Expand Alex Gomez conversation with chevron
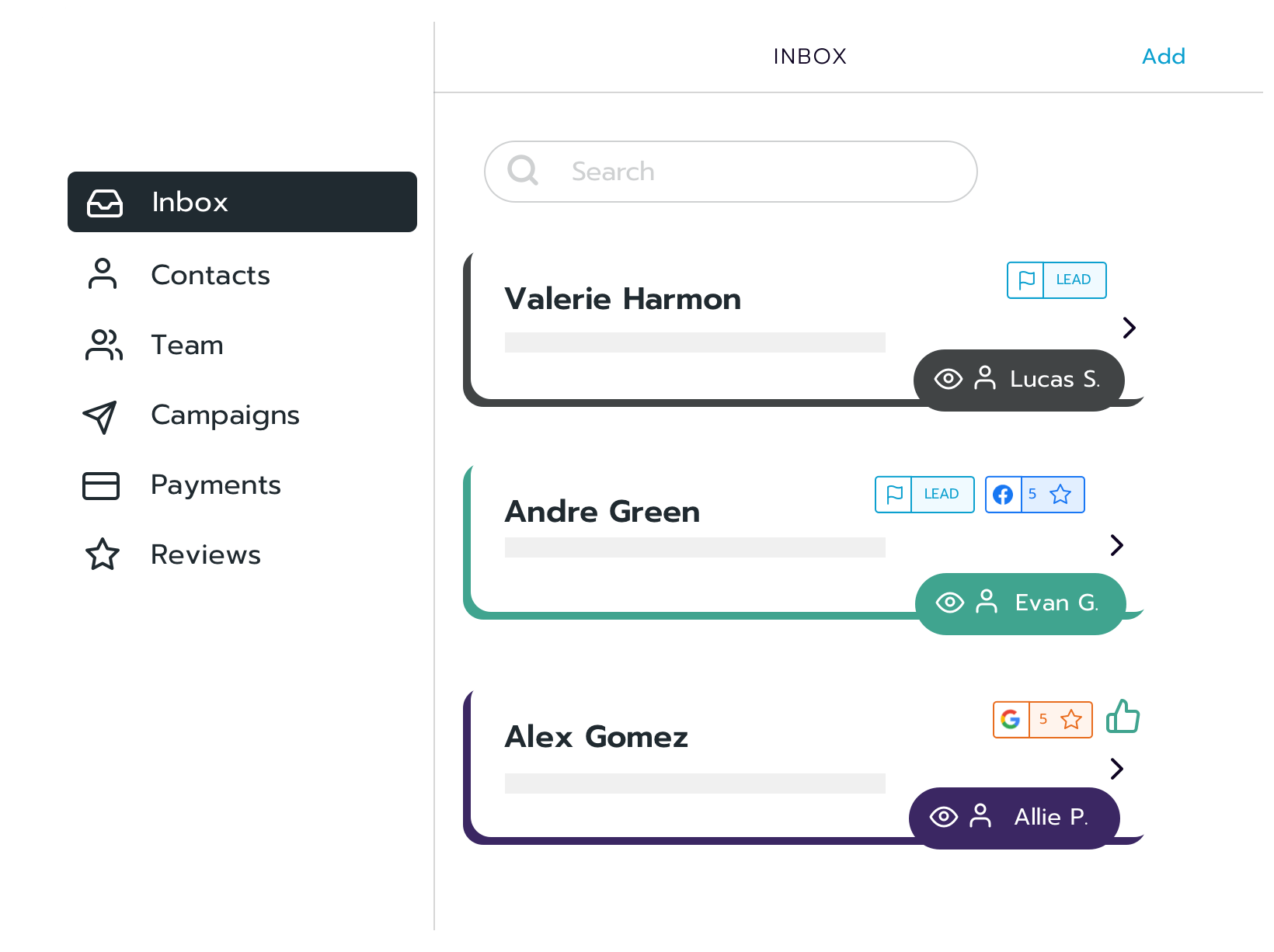1274x952 pixels. coord(1117,769)
